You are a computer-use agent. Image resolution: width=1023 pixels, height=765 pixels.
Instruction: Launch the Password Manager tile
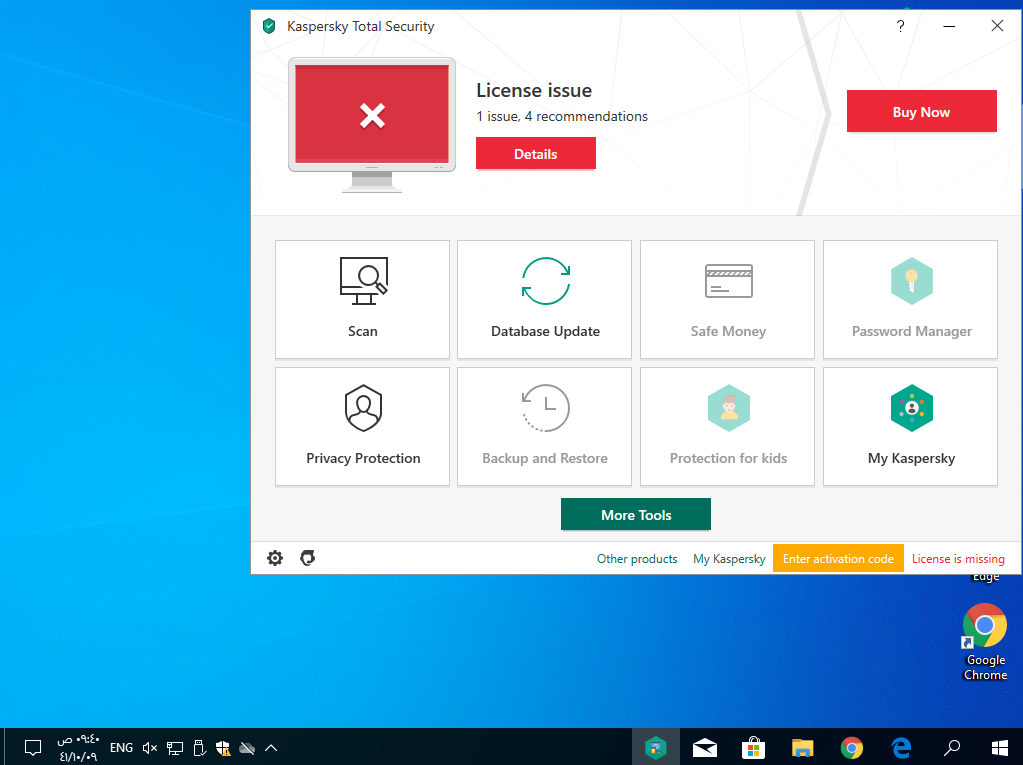tap(910, 299)
